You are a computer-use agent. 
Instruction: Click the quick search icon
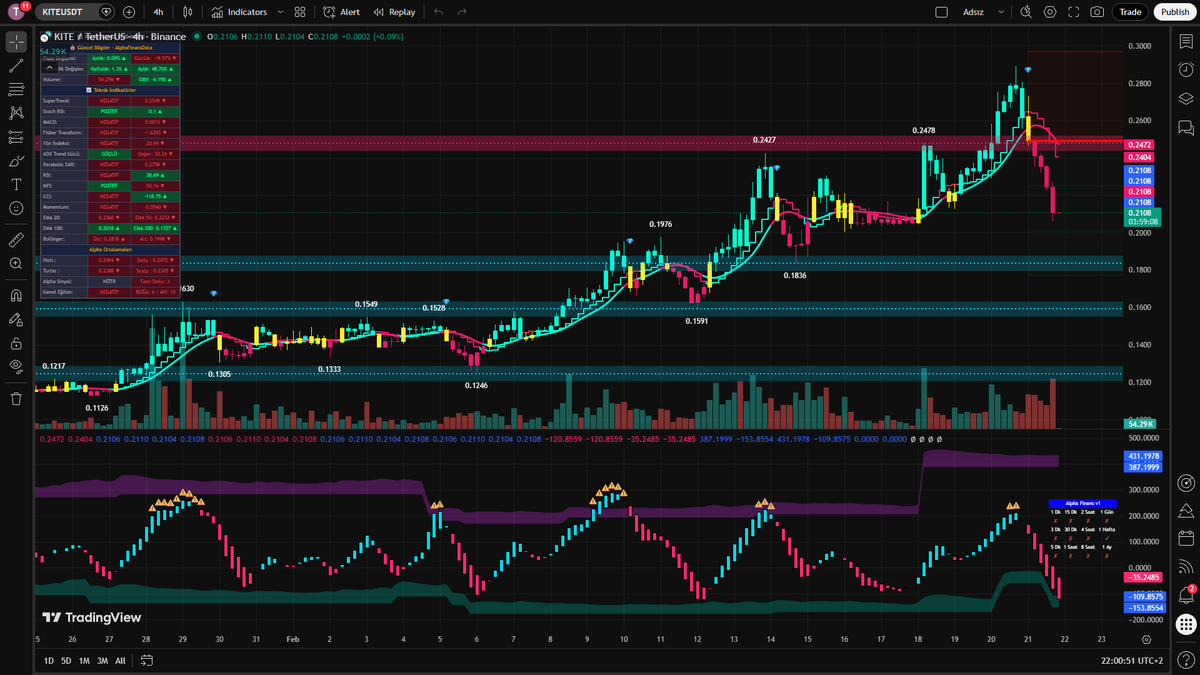point(1026,12)
